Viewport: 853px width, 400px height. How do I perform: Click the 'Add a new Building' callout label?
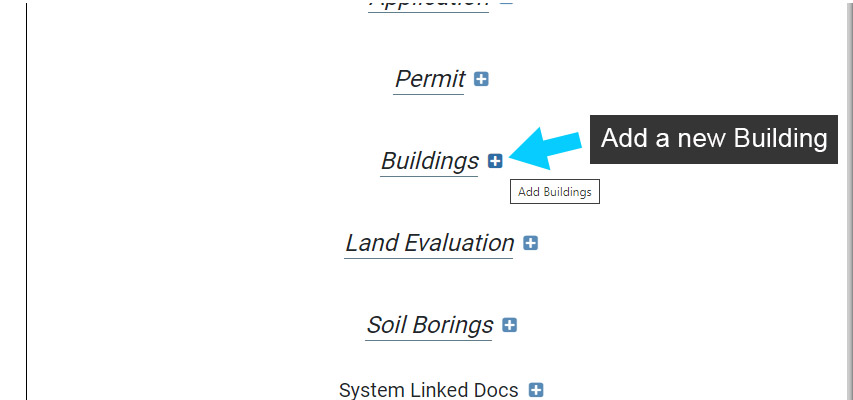pyautogui.click(x=714, y=139)
